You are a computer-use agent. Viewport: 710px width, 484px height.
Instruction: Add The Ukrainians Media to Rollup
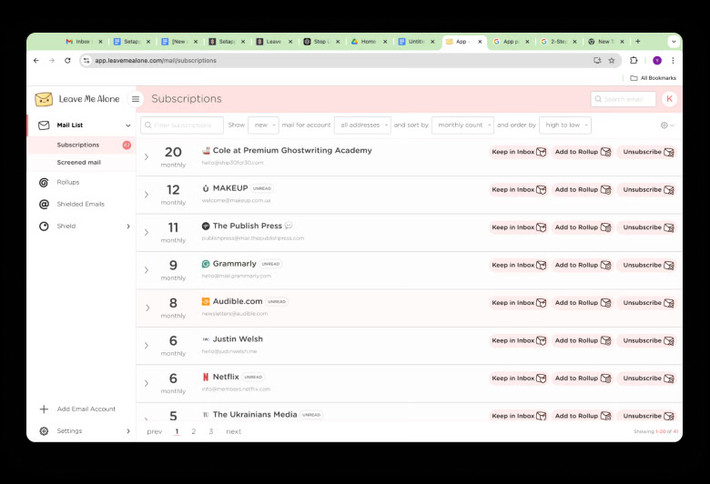[x=583, y=416]
